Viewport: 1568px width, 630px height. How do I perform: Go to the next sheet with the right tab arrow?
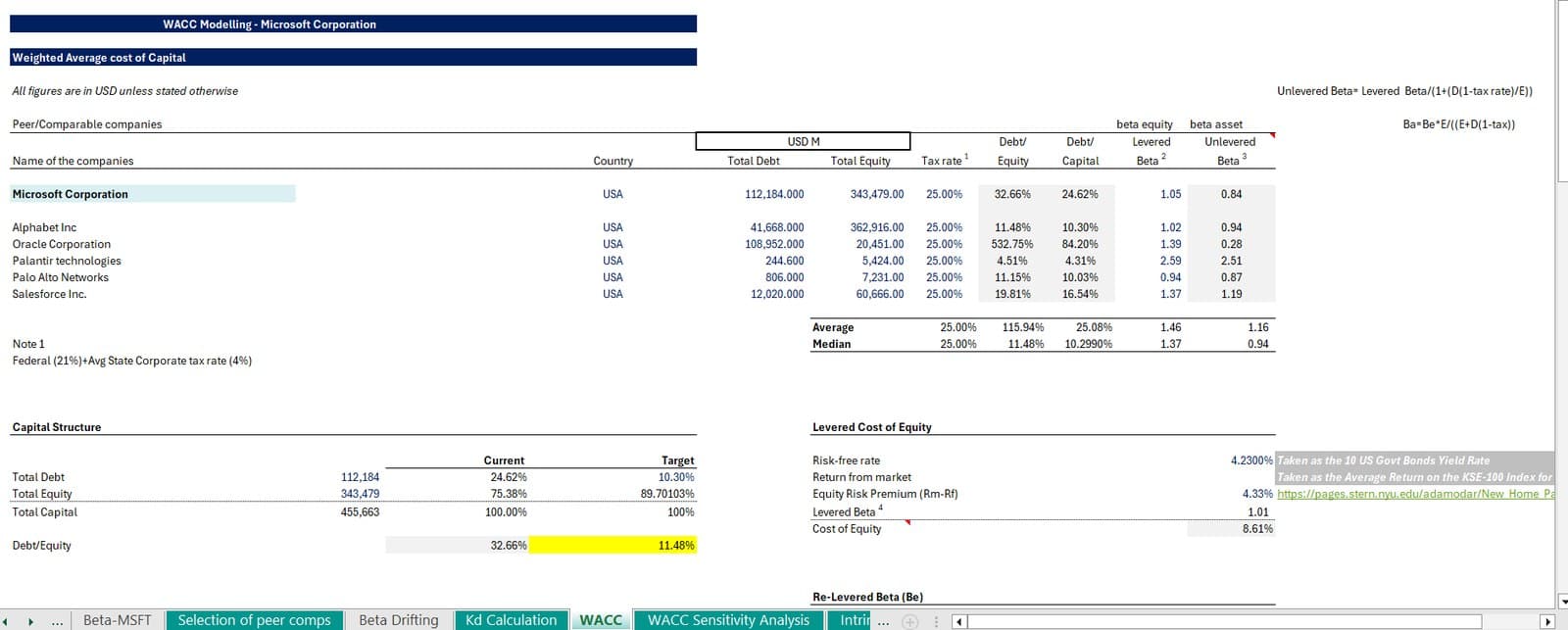(x=30, y=621)
